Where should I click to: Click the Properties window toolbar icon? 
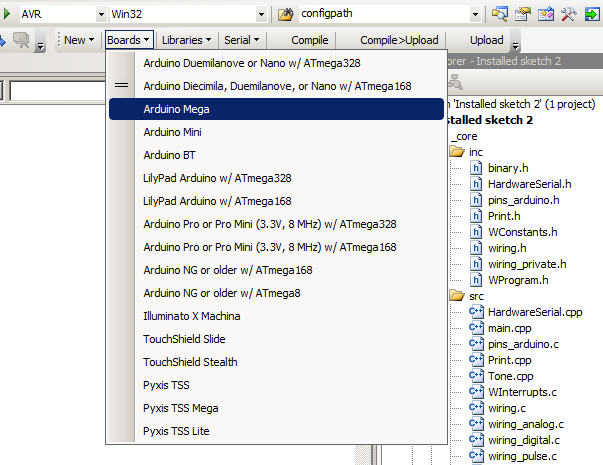523,14
